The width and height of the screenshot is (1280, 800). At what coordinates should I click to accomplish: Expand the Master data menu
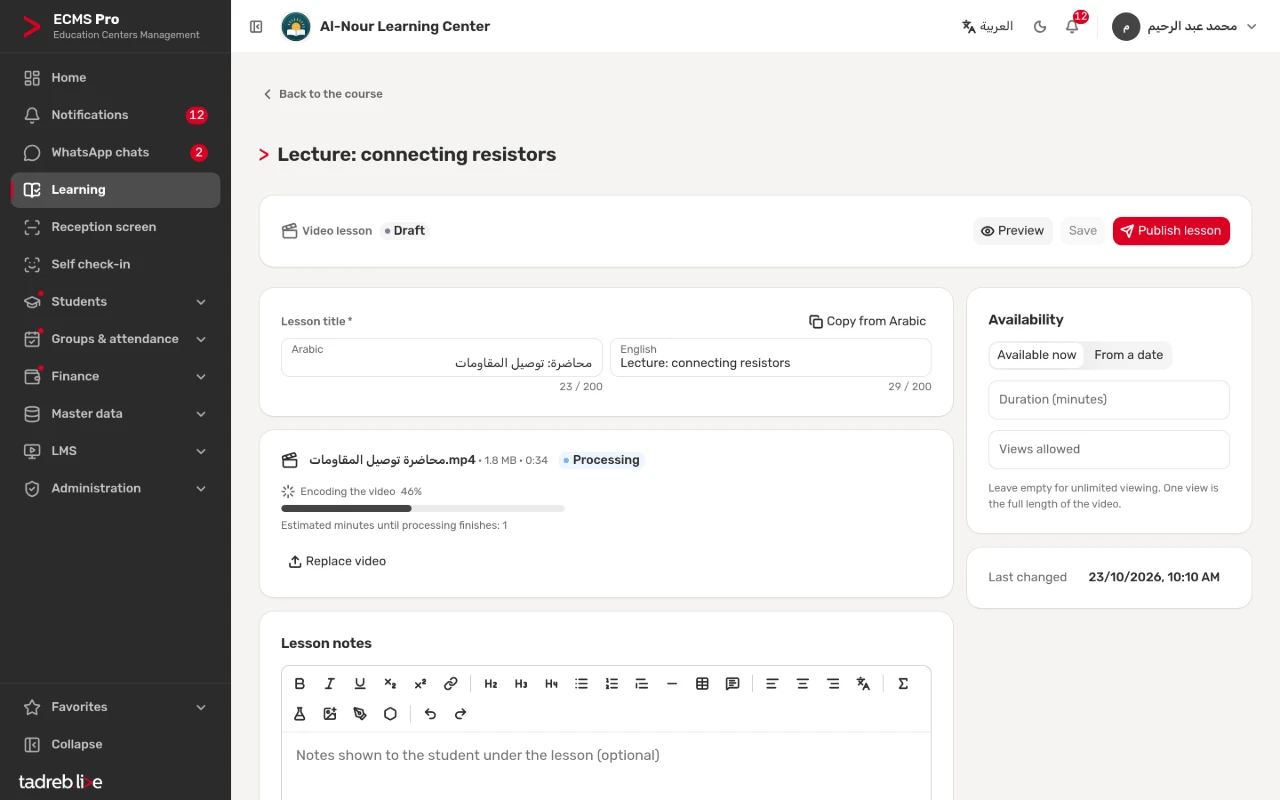click(115, 414)
